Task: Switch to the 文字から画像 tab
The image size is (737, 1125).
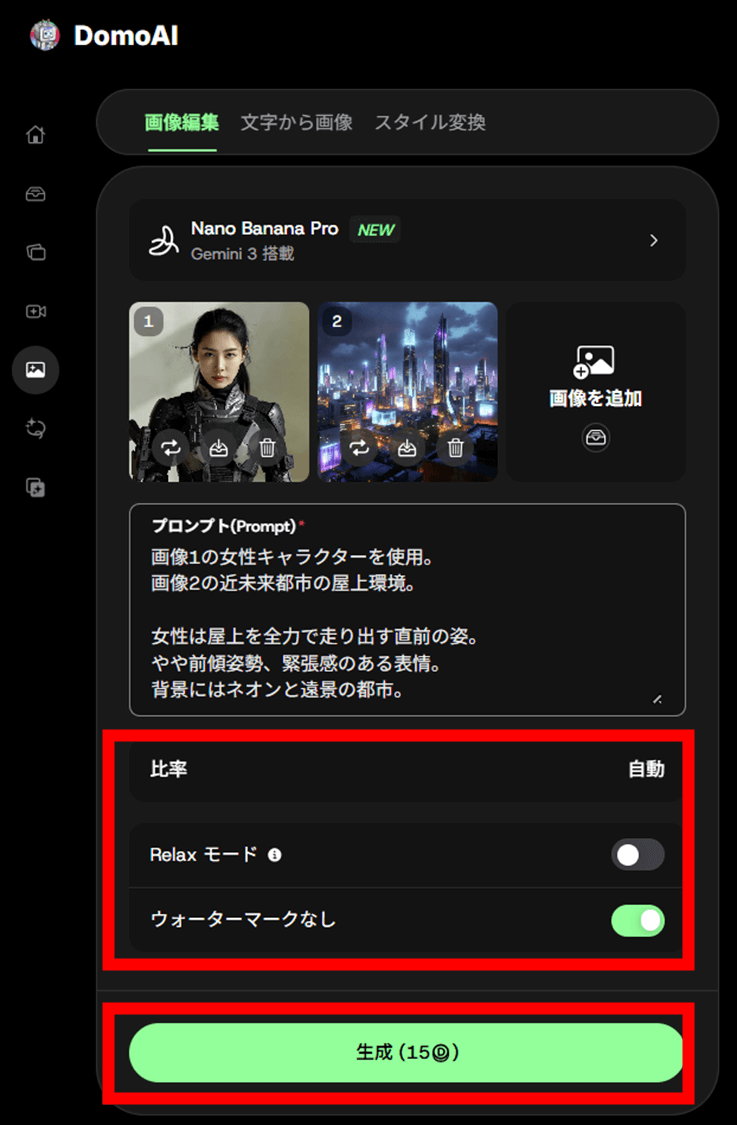Action: pos(296,123)
